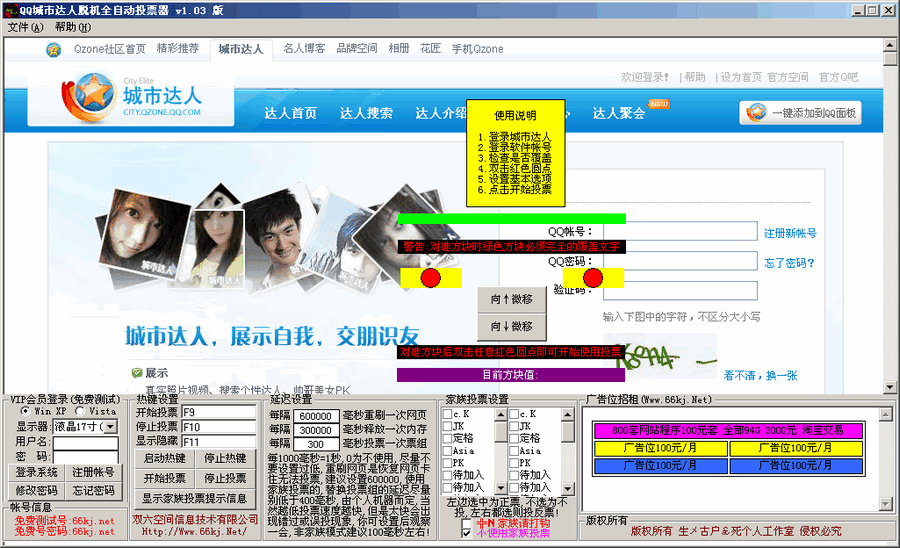Click the Http://Www.66kj.Net/ link text
This screenshot has width=900, height=548.
[x=195, y=531]
